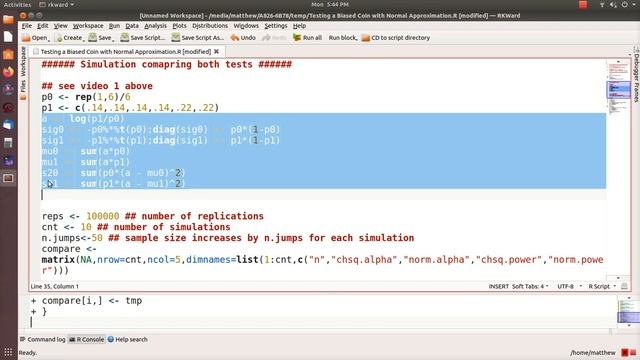Image resolution: width=640 pixels, height=360 pixels.
Task: Close the script tab with X
Action: click(216, 51)
